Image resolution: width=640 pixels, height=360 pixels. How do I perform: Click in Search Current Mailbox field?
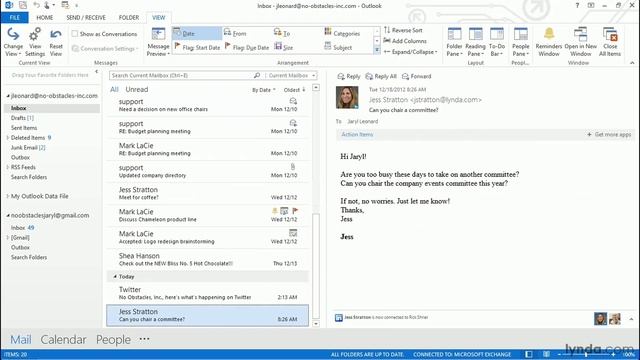182,76
